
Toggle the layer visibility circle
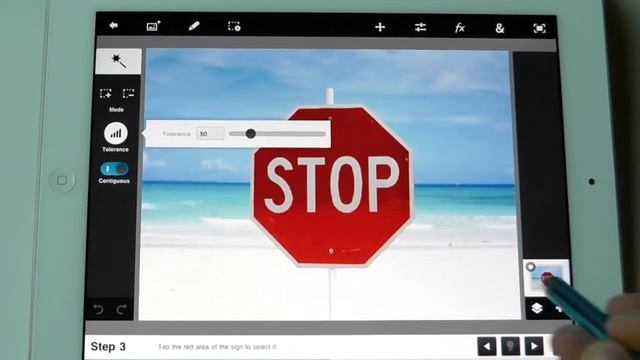530,267
